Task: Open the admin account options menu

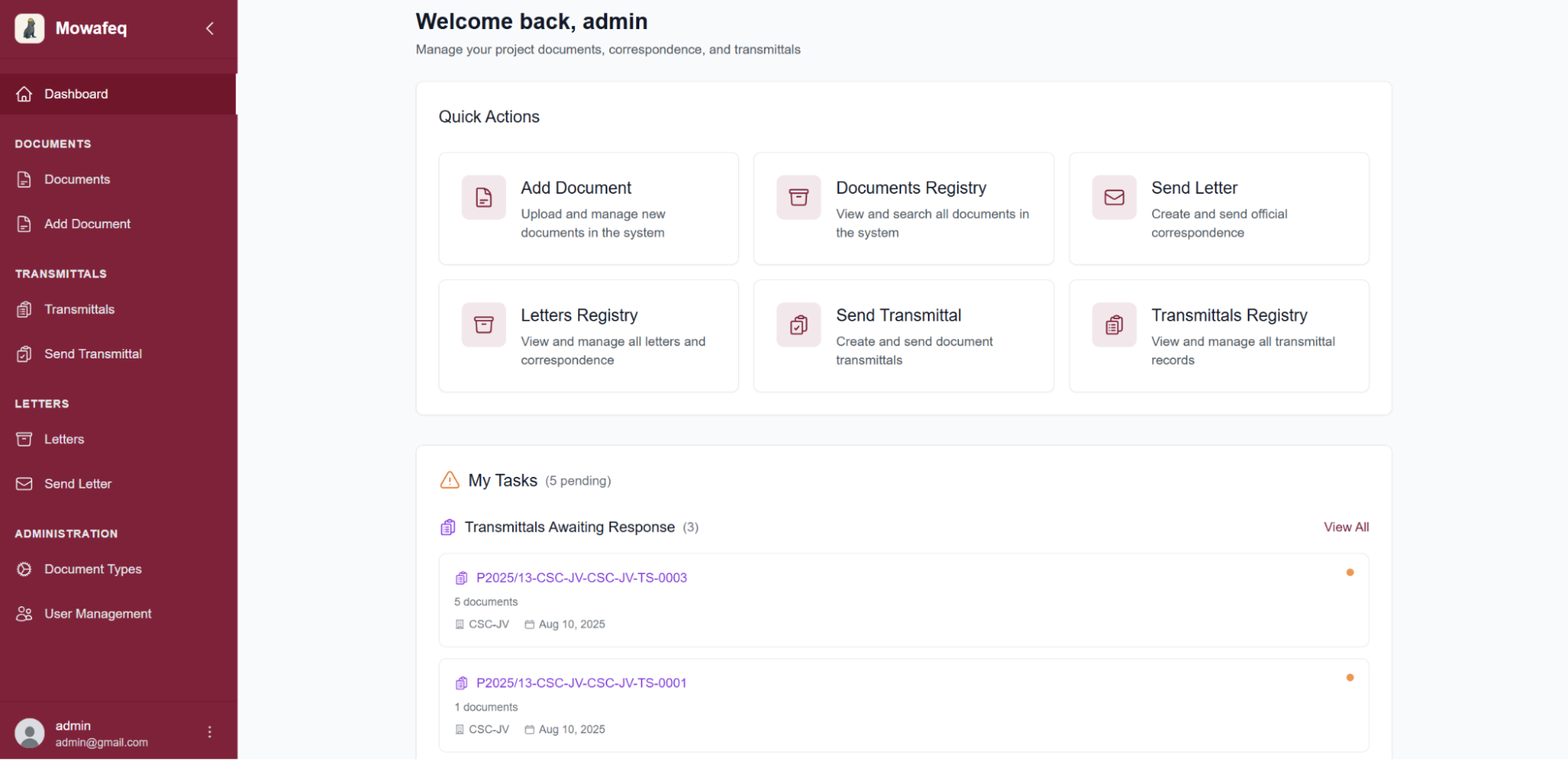Action: 209,731
